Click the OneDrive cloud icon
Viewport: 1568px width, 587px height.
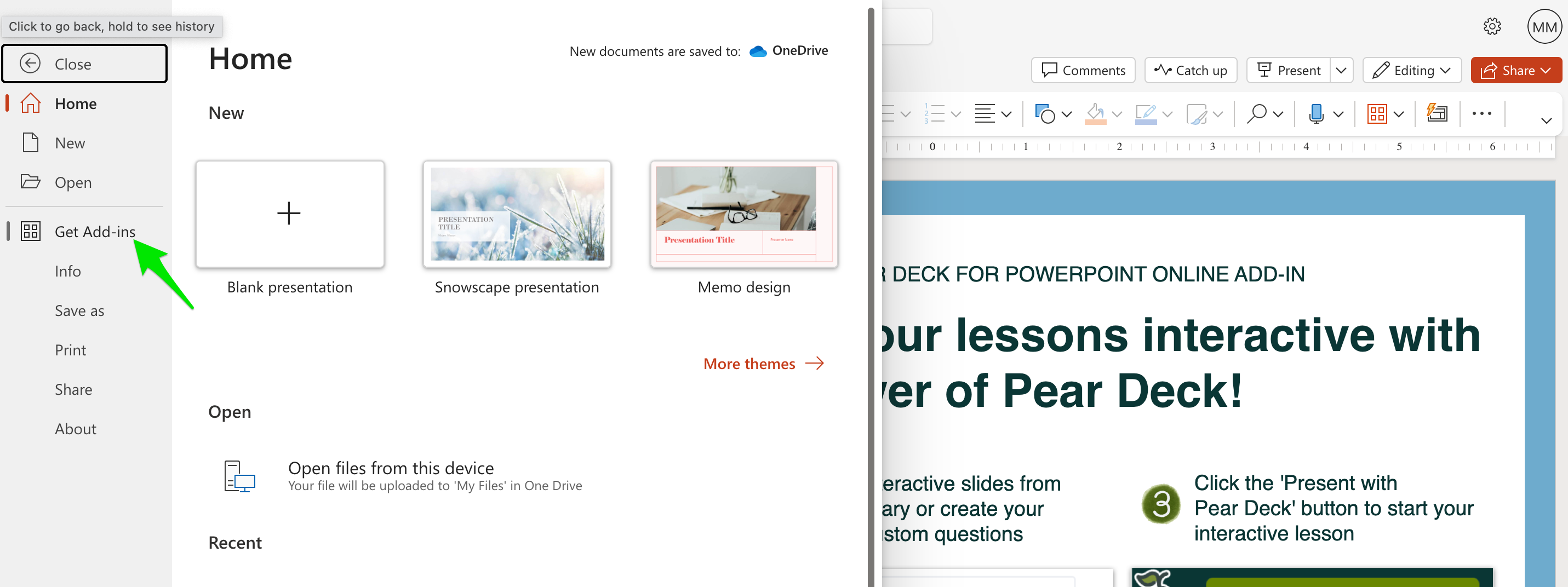(758, 51)
